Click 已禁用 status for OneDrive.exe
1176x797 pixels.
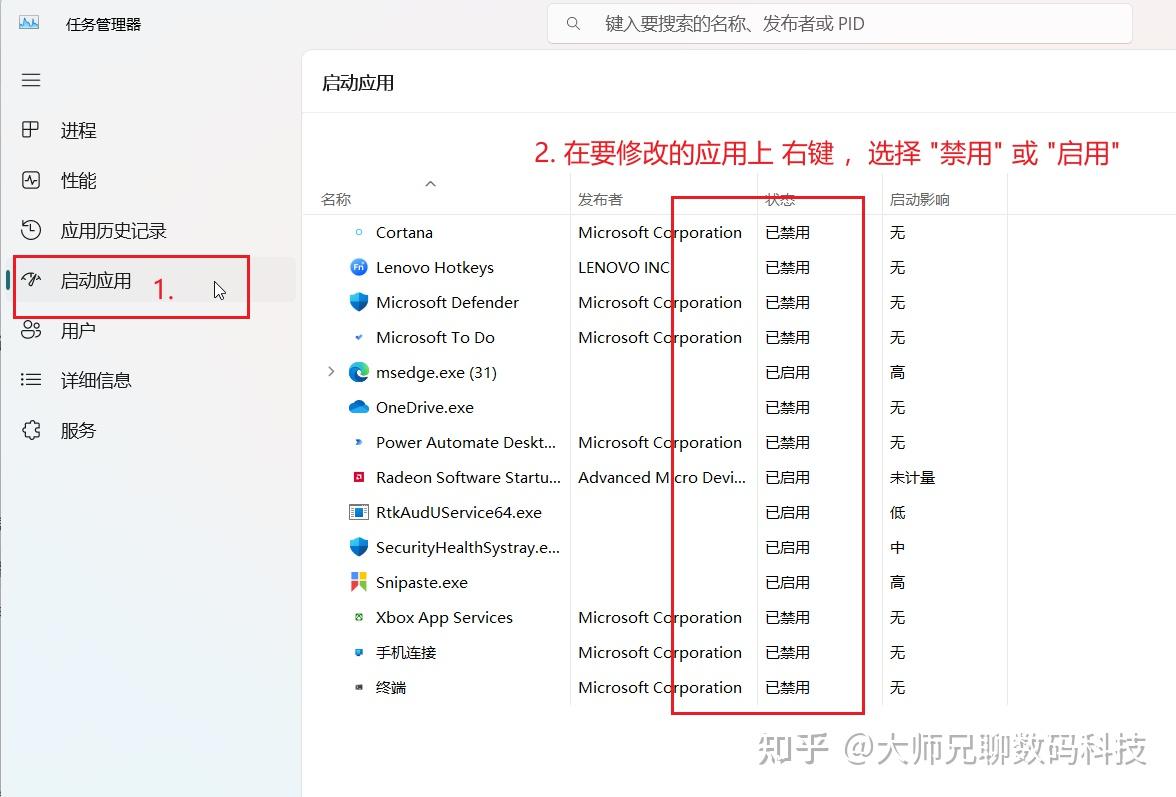(x=788, y=407)
